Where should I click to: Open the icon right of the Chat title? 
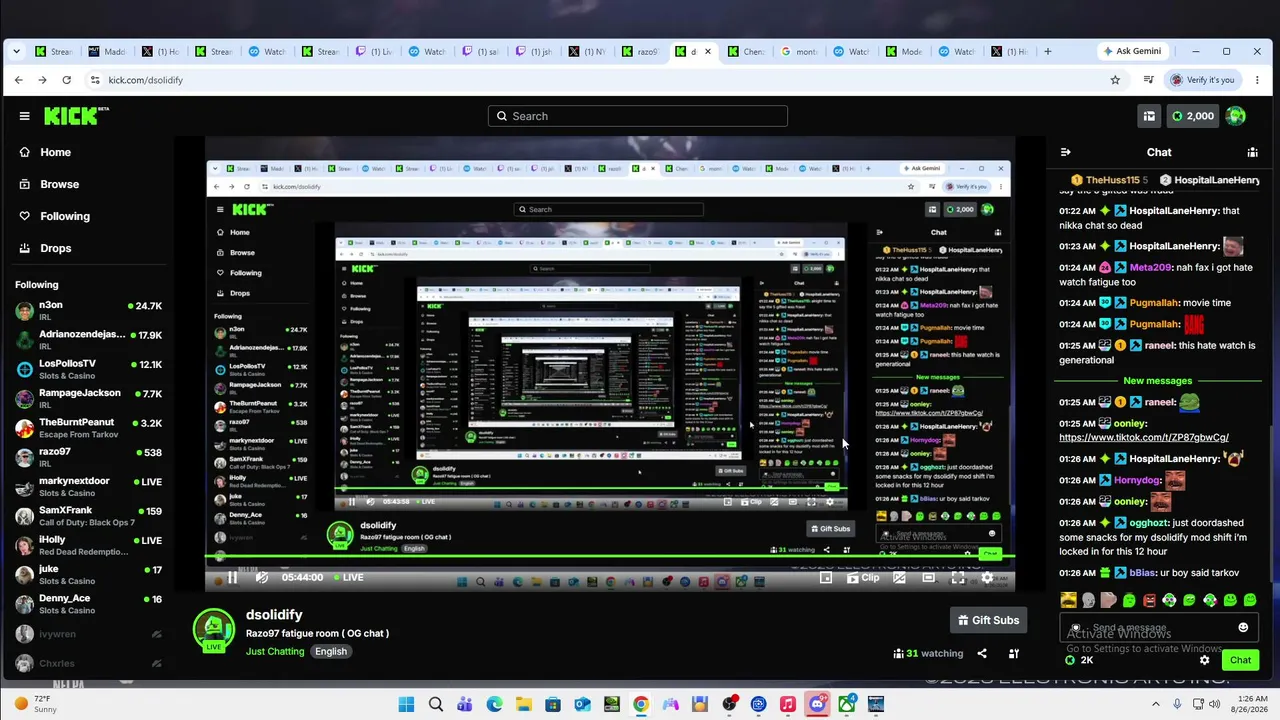[1252, 152]
